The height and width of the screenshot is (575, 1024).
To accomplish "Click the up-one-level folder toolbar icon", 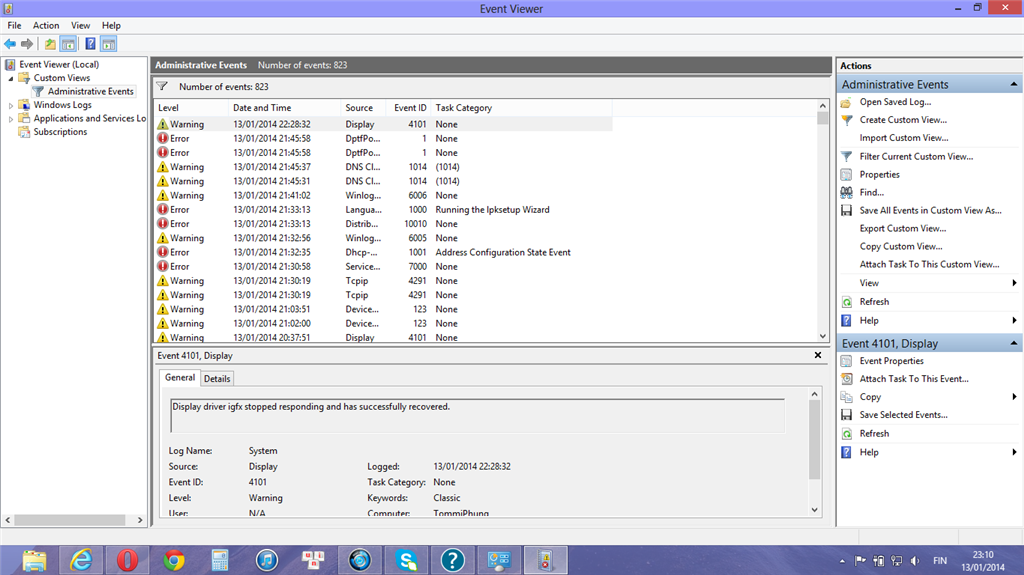I will pos(50,44).
